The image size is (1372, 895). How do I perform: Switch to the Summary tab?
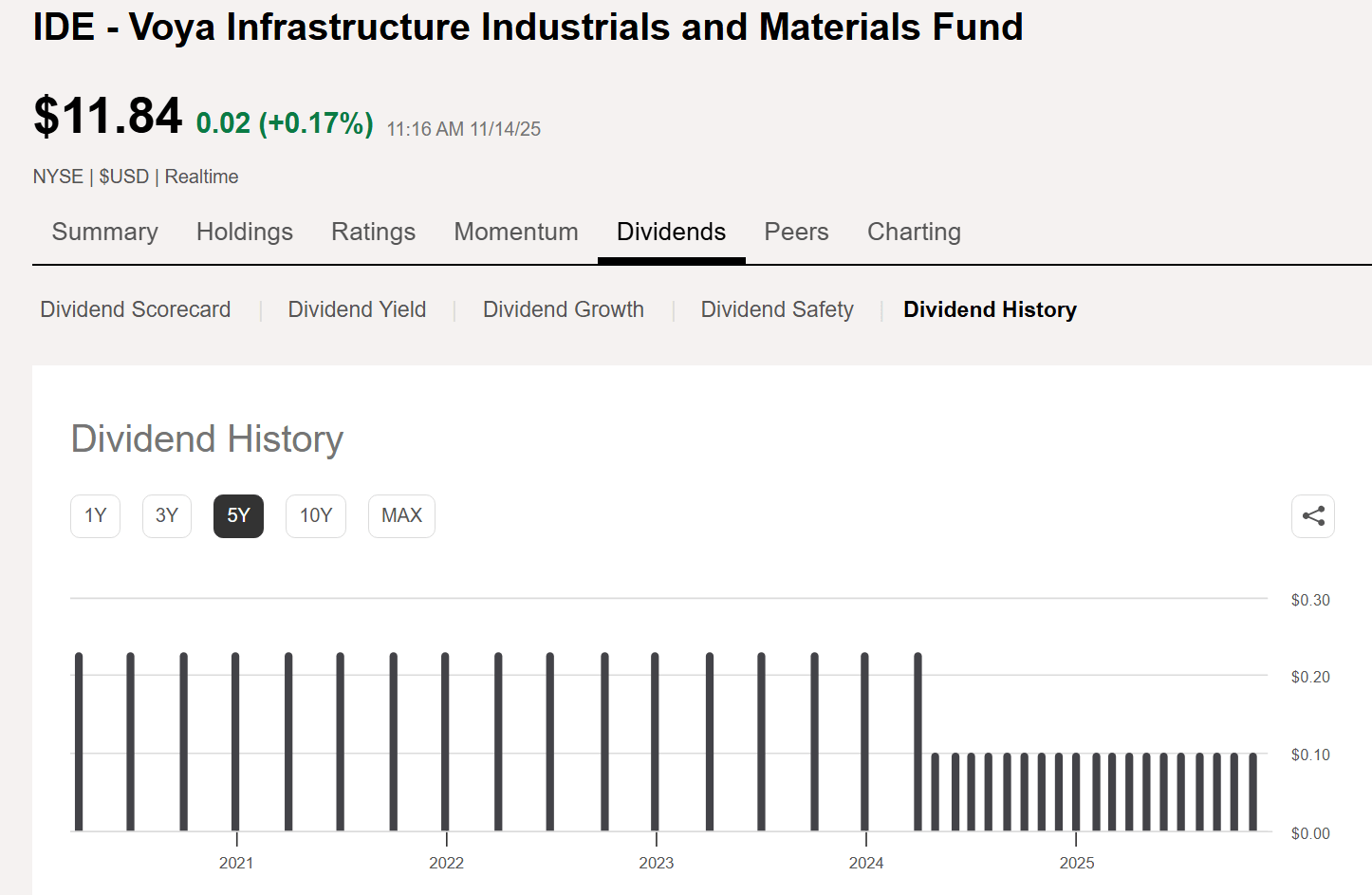pos(104,232)
